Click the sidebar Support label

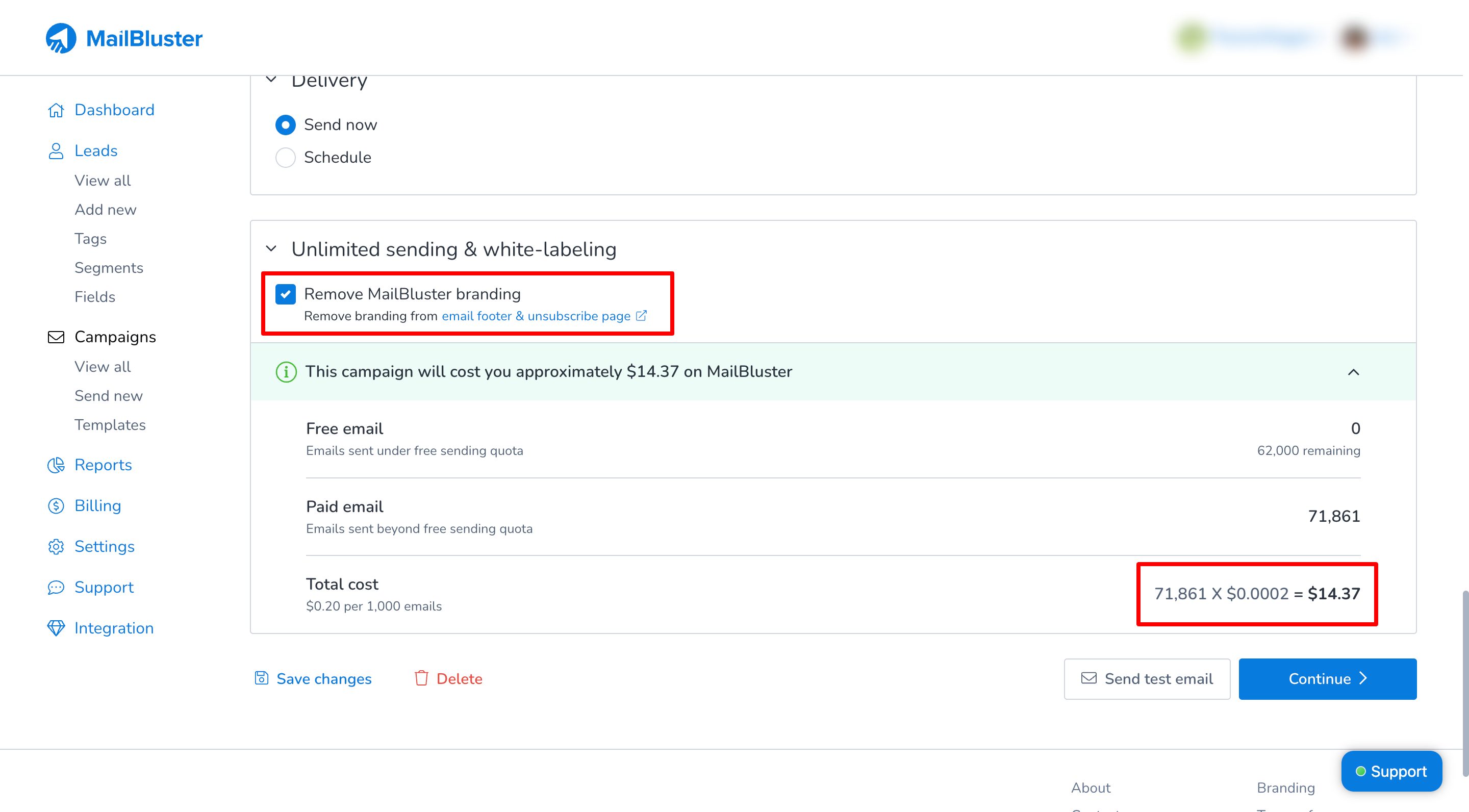click(104, 588)
